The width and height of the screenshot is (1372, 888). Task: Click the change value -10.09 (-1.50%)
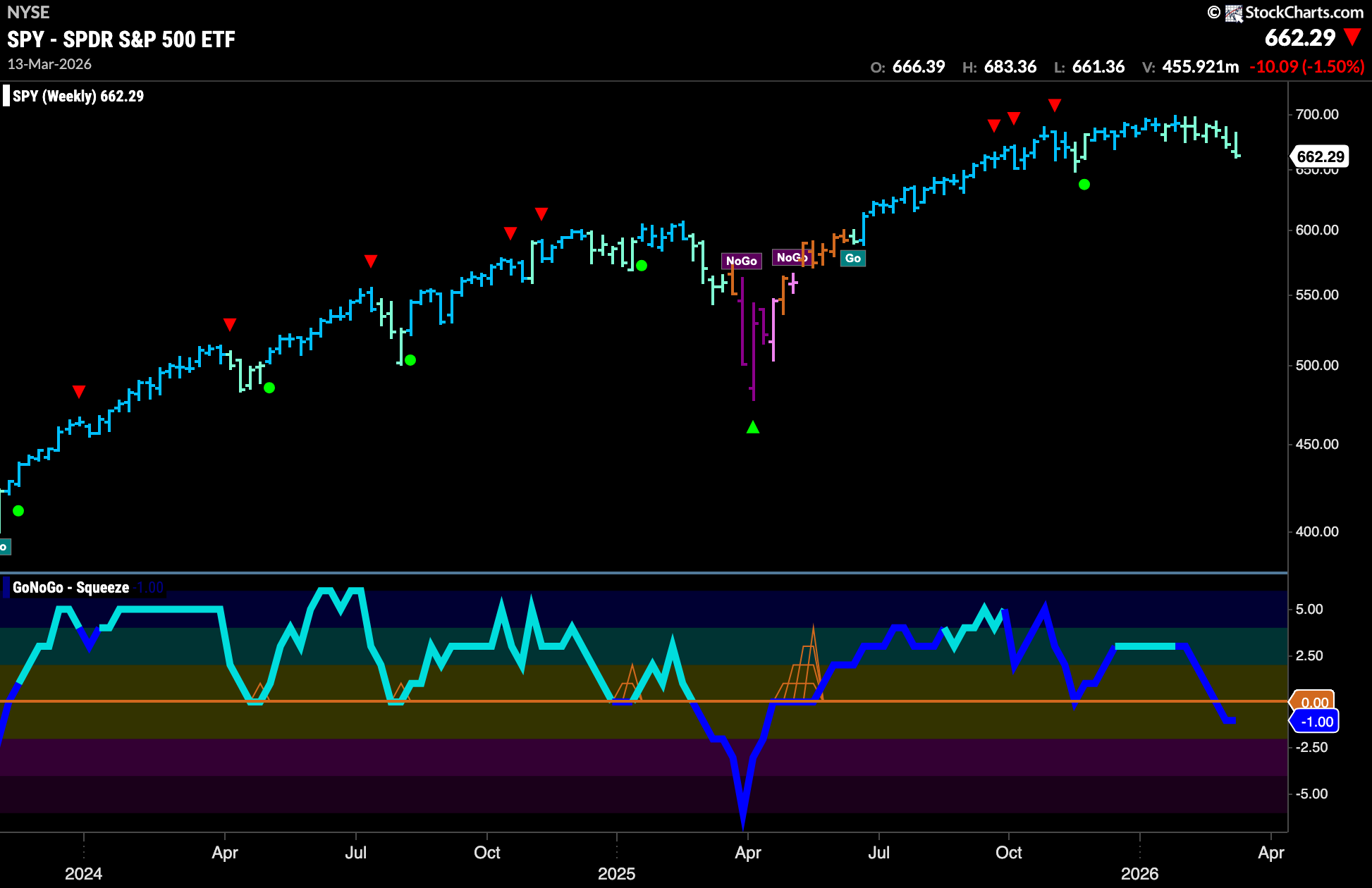(1306, 67)
